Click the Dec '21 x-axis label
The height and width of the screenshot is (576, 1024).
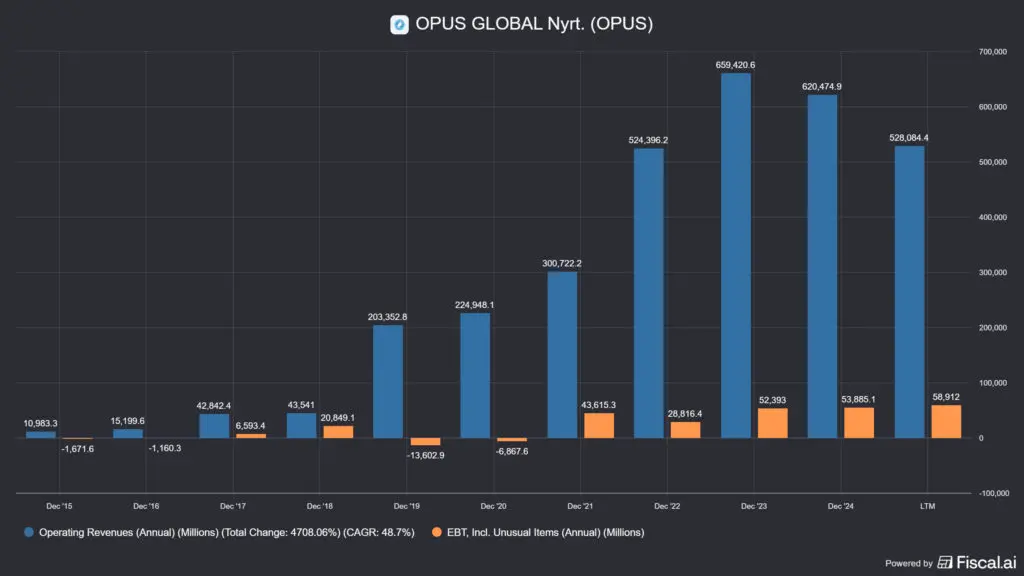[x=580, y=506]
